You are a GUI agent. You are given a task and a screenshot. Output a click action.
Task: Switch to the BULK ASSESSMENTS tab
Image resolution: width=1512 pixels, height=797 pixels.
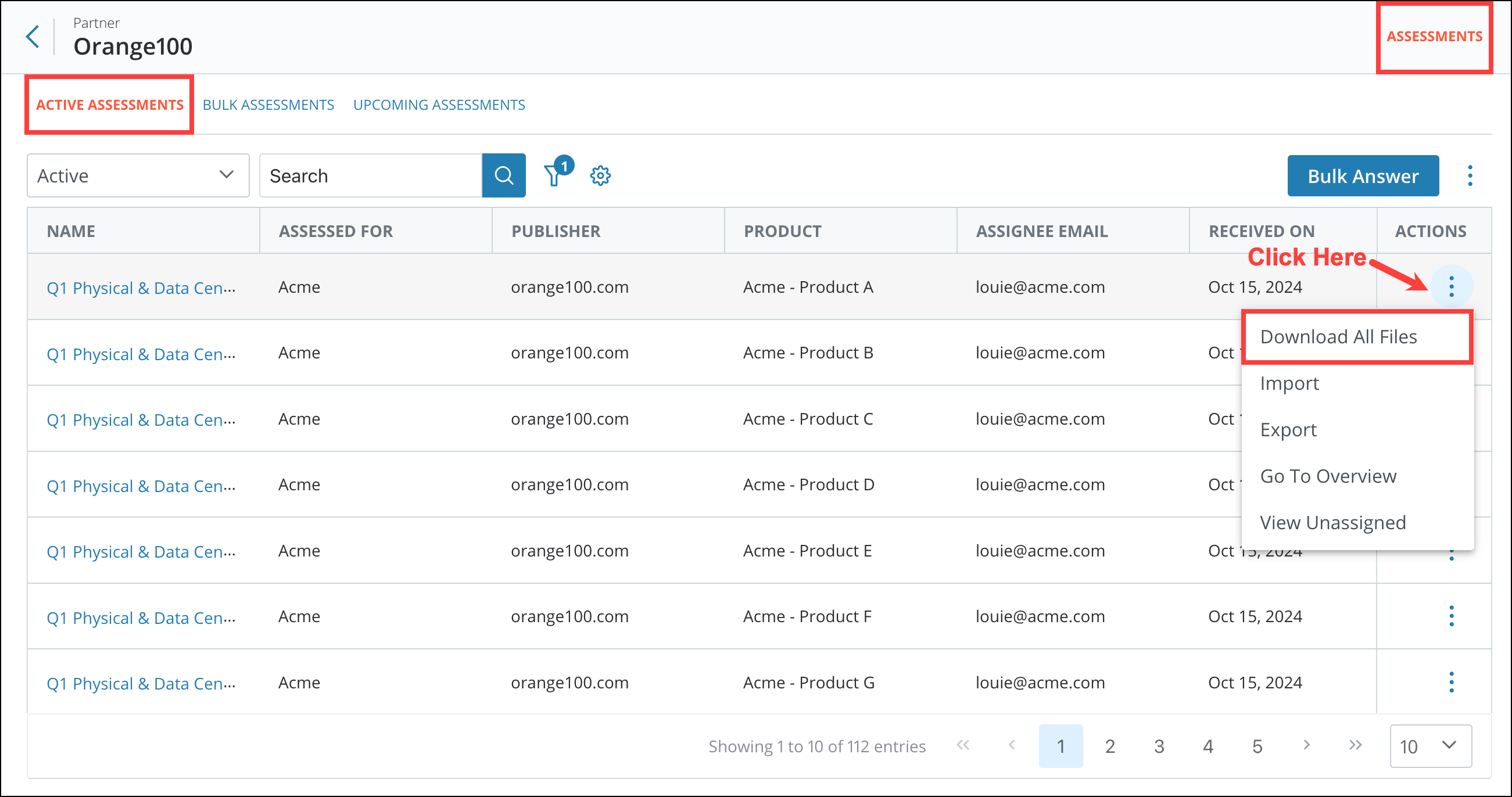(x=268, y=105)
